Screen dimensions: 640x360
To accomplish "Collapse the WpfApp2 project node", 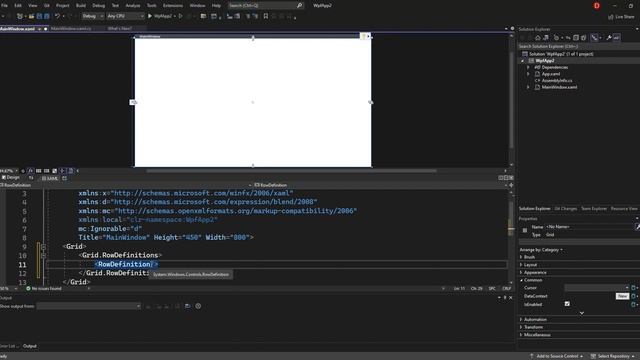I will click(x=522, y=61).
